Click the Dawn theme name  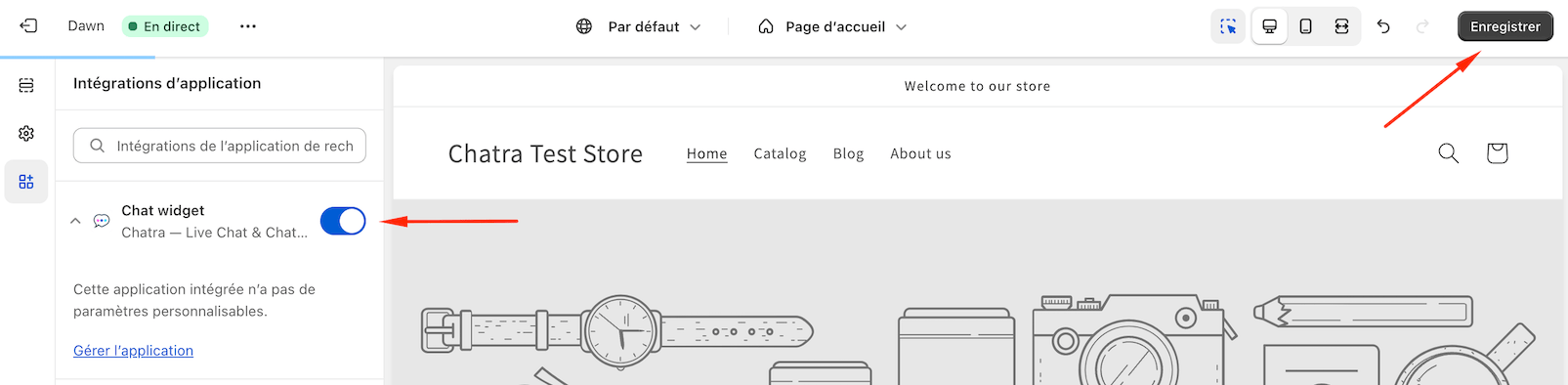86,26
